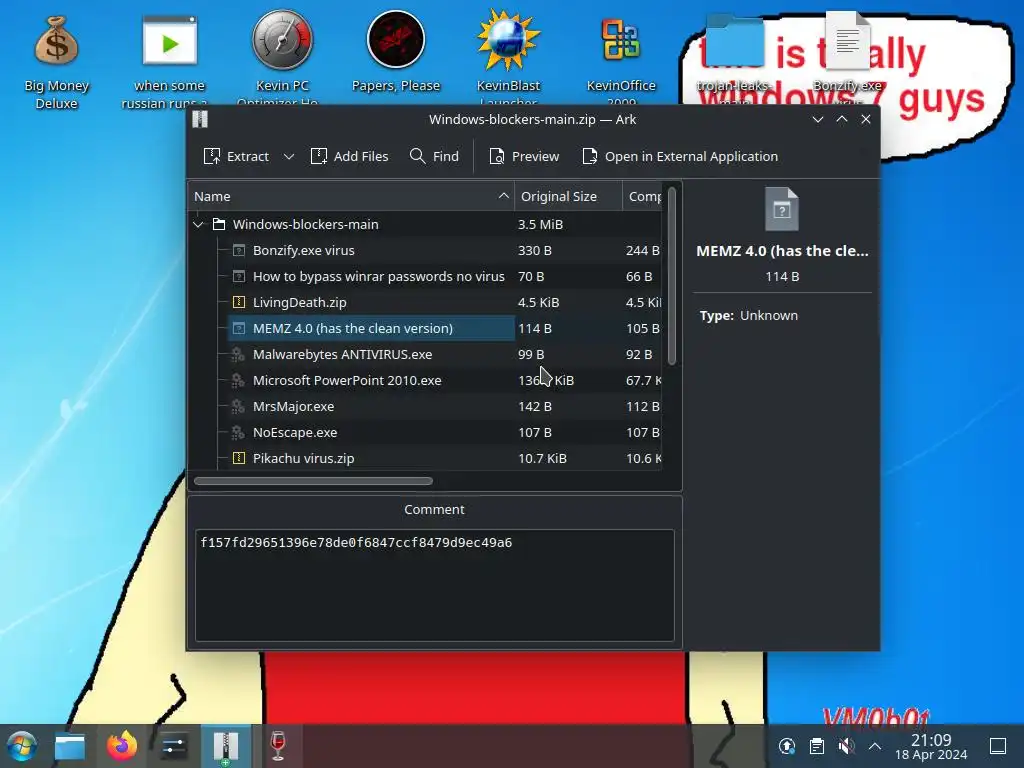1024x768 pixels.
Task: Click the Preview toolbar button
Action: pyautogui.click(x=524, y=156)
